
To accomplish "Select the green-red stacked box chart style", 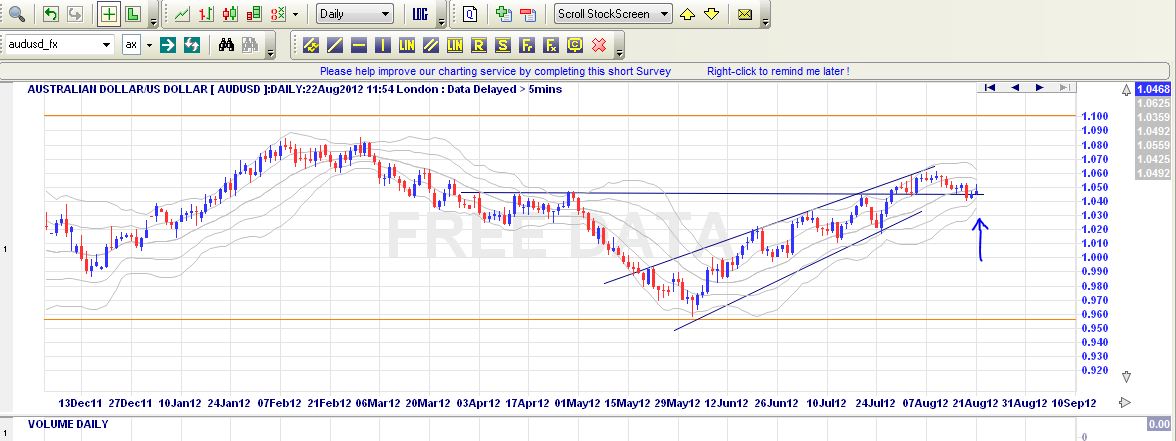I will [x=254, y=14].
